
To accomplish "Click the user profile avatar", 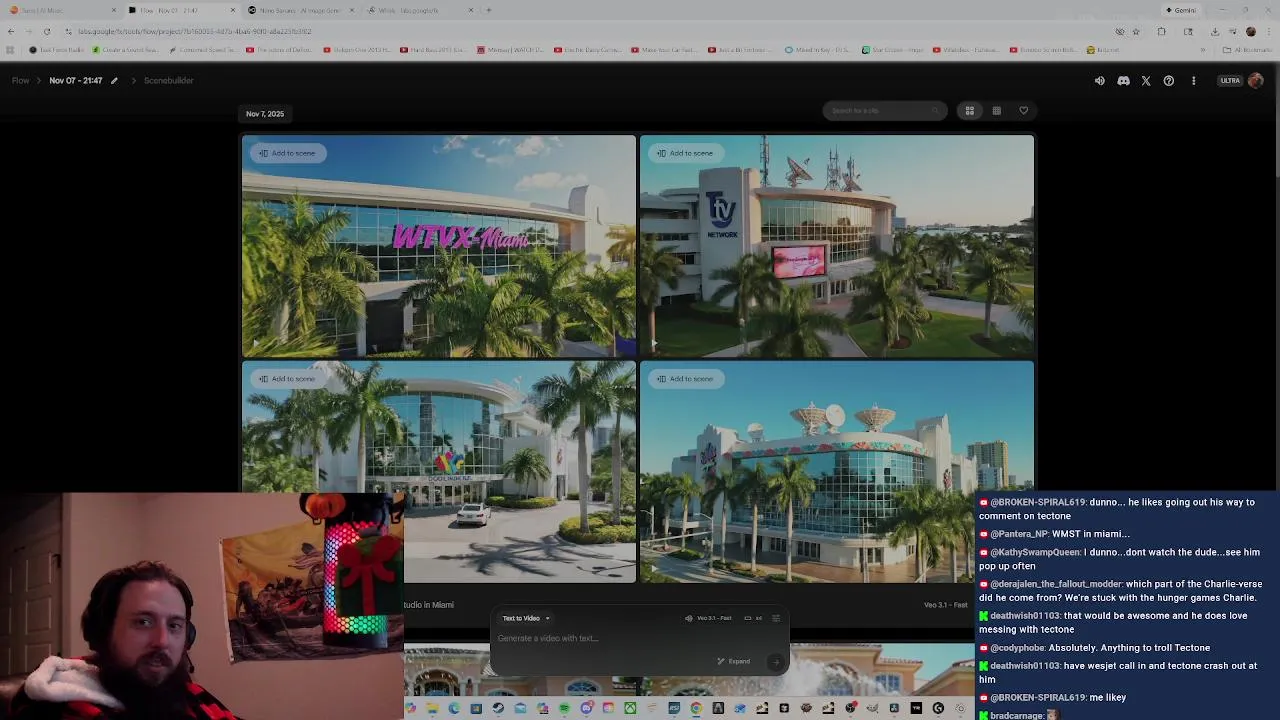I will [1256, 80].
